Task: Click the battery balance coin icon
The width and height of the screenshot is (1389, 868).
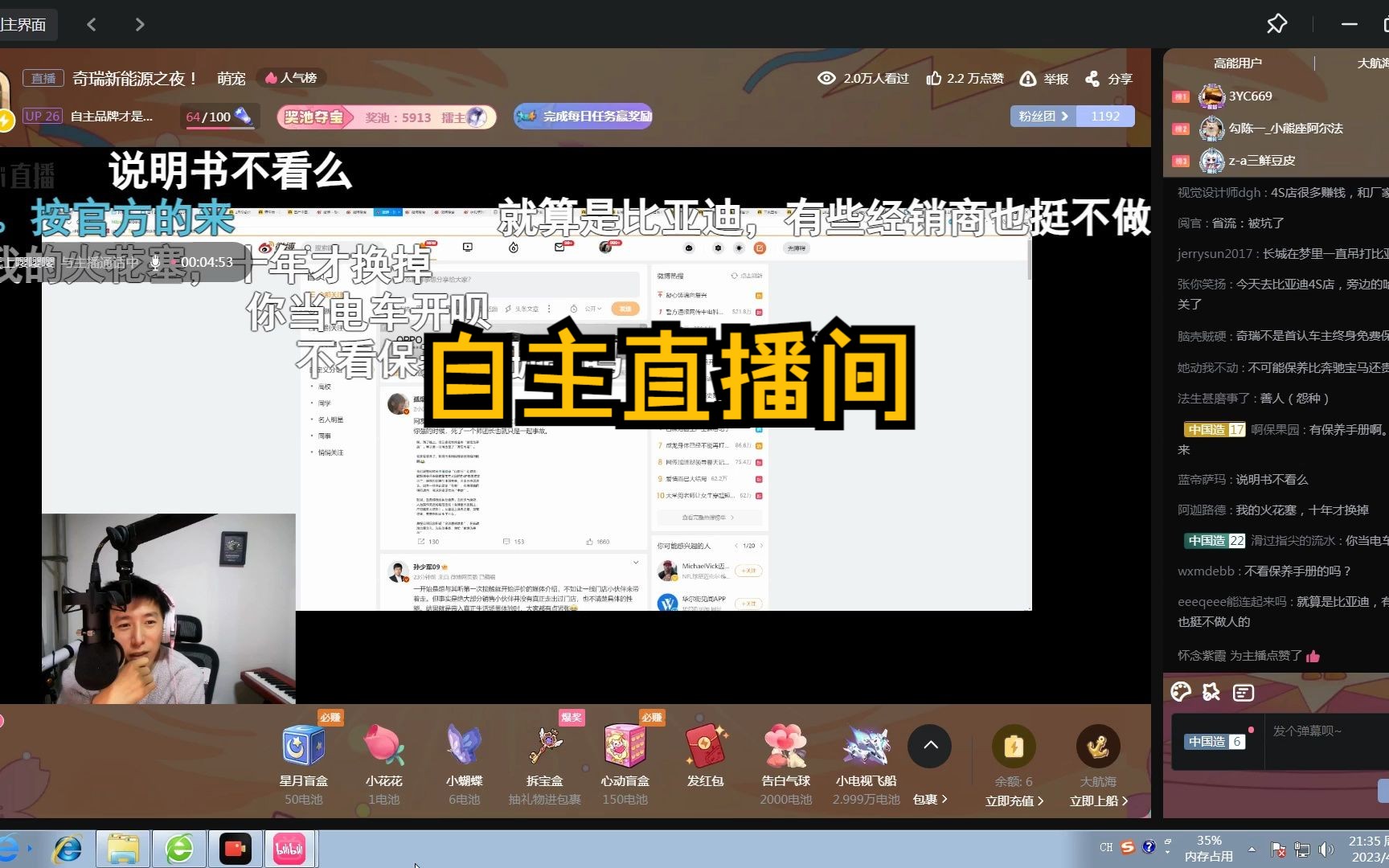Action: [x=1014, y=747]
